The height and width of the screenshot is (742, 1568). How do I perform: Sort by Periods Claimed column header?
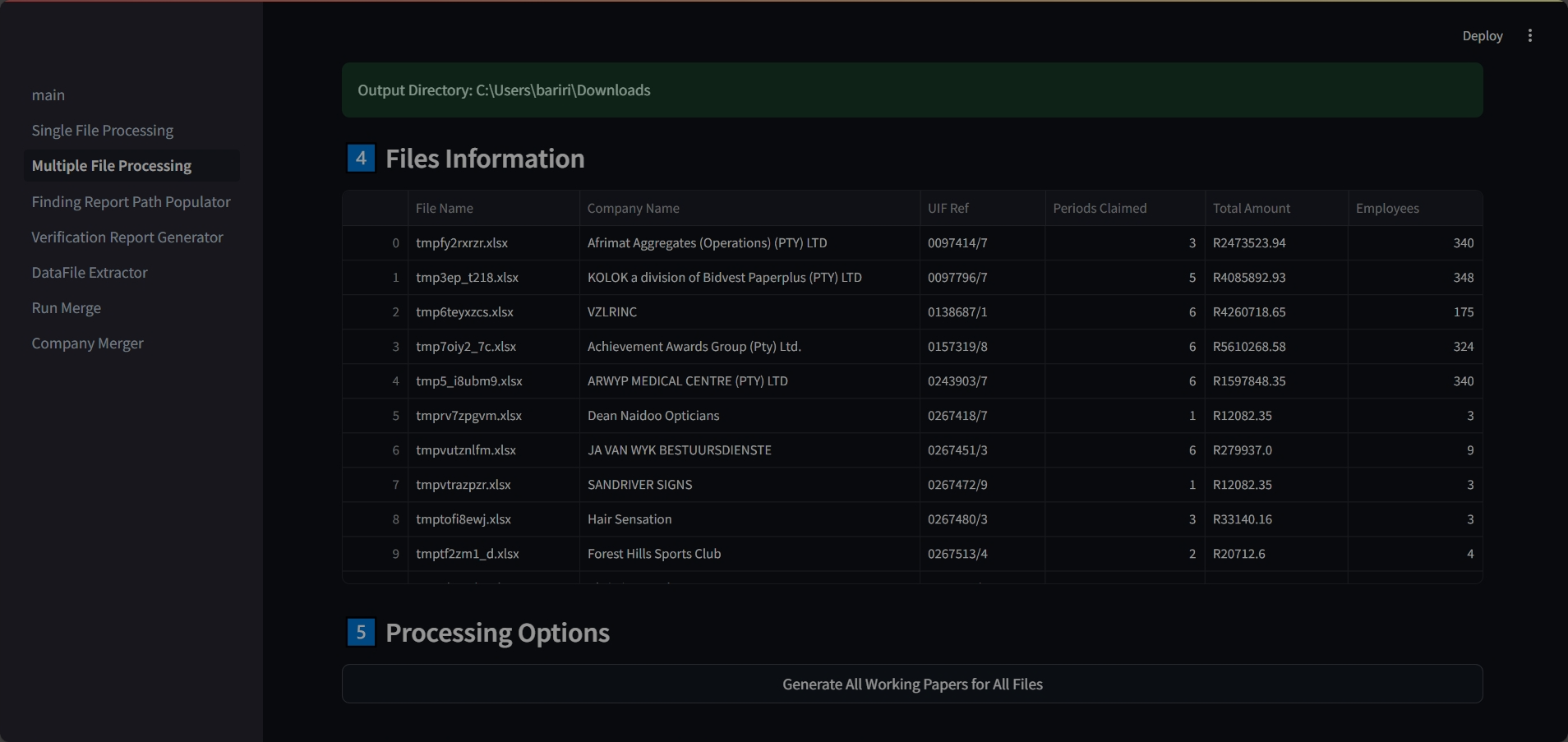[x=1124, y=209]
